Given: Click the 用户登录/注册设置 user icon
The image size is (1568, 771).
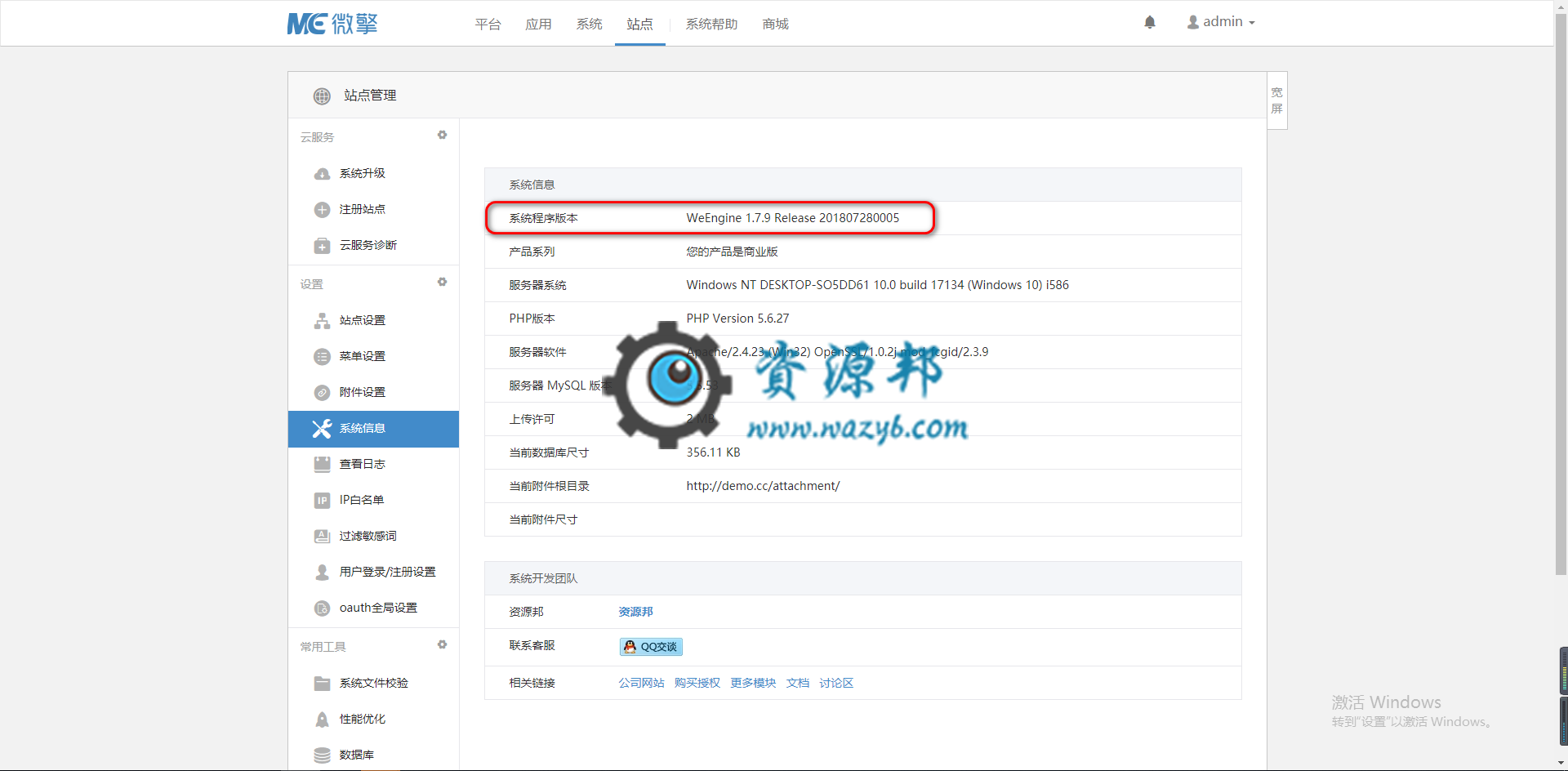Looking at the screenshot, I should pyautogui.click(x=322, y=573).
